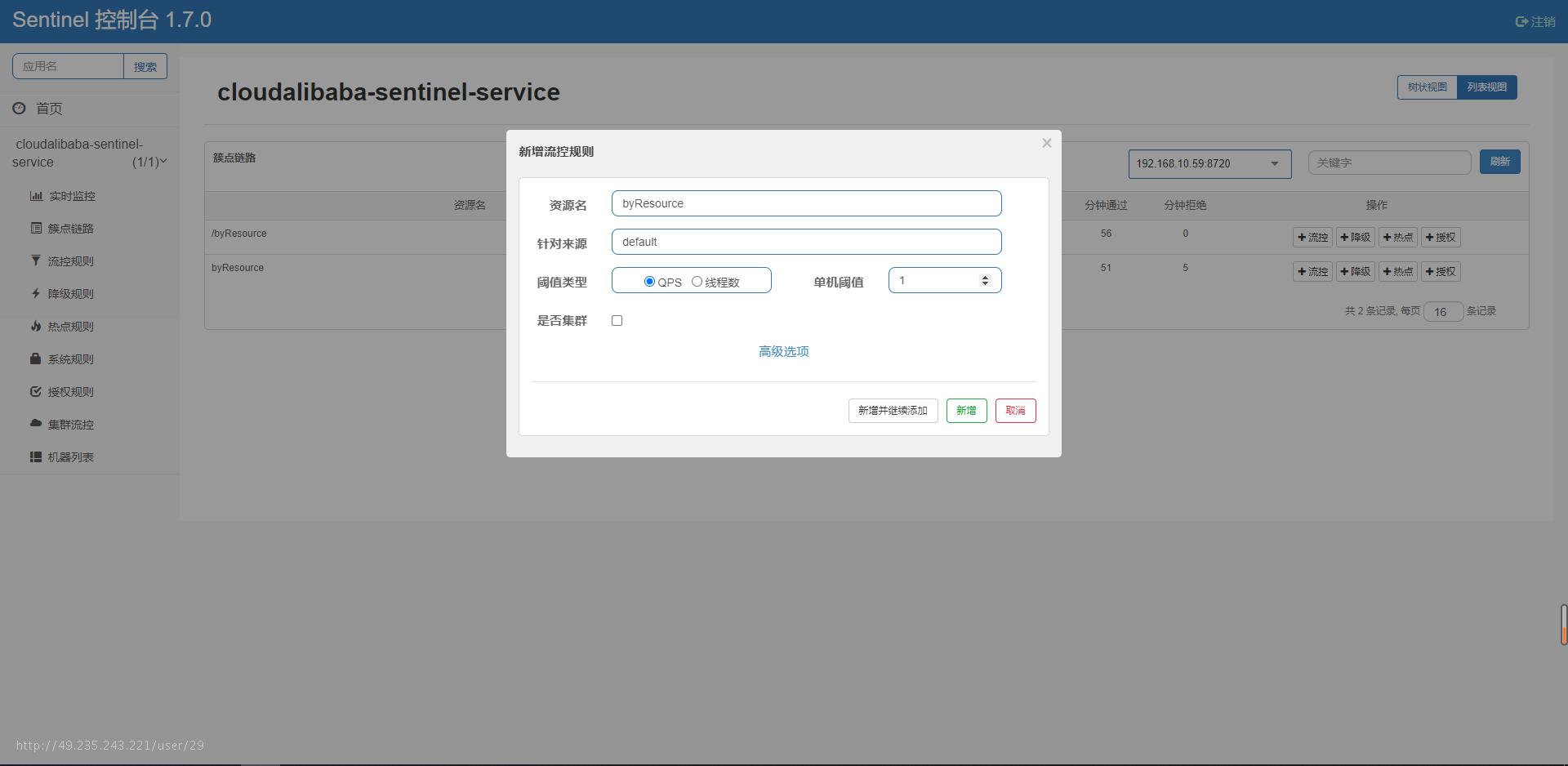1568x766 pixels.
Task: Focus the 资源名 input with byResource
Action: (806, 203)
